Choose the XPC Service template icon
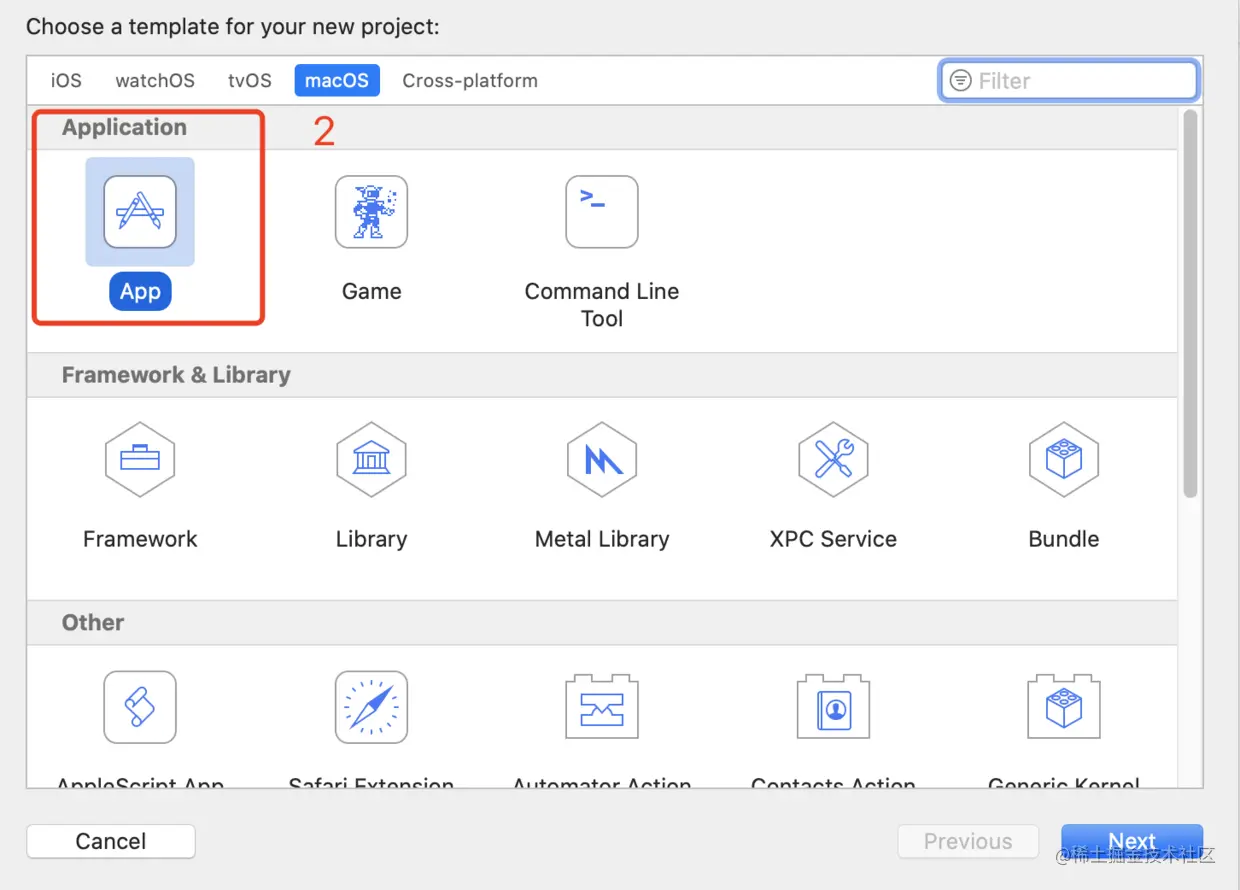Screen dimensions: 1240x890 [x=833, y=460]
